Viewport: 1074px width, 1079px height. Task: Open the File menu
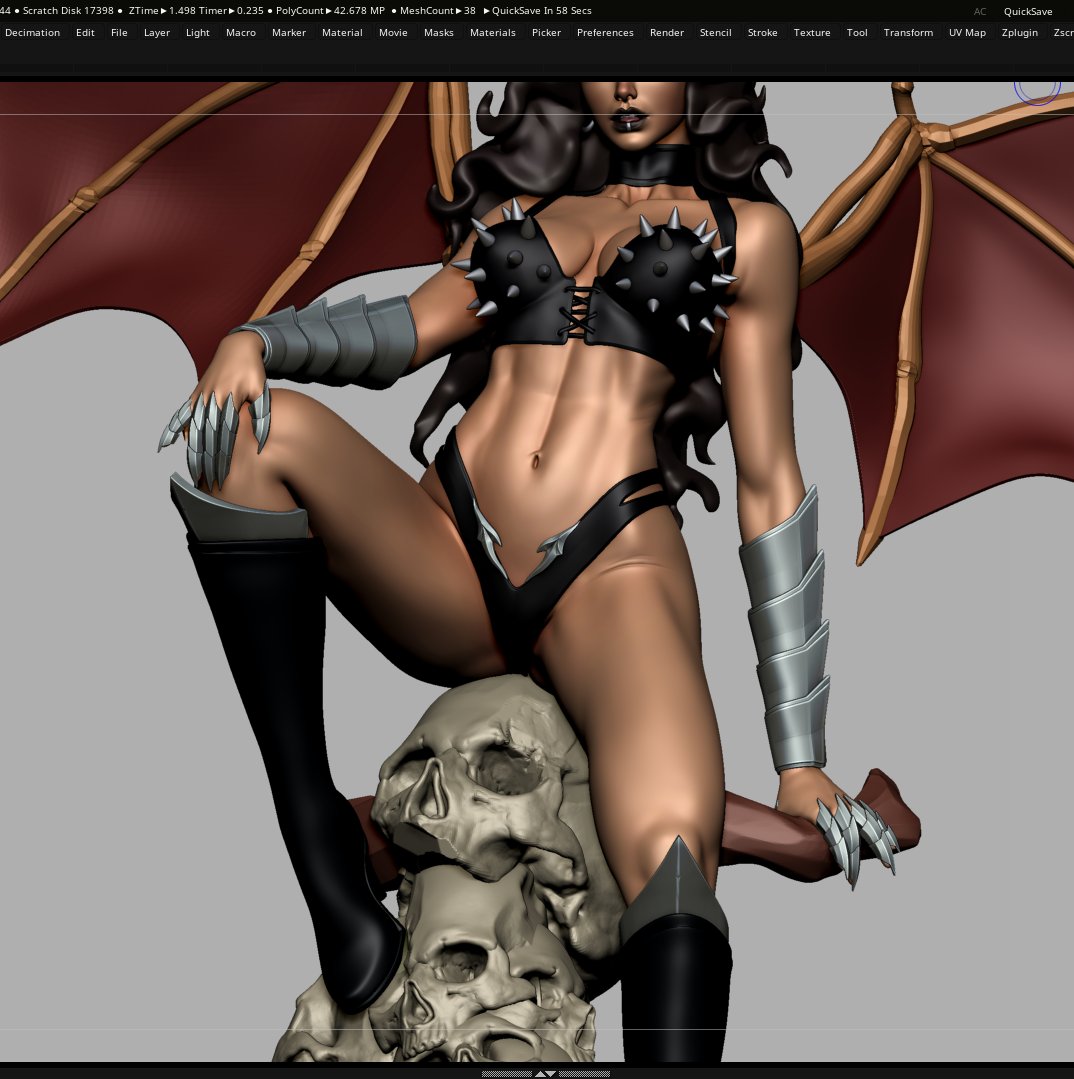coord(119,32)
